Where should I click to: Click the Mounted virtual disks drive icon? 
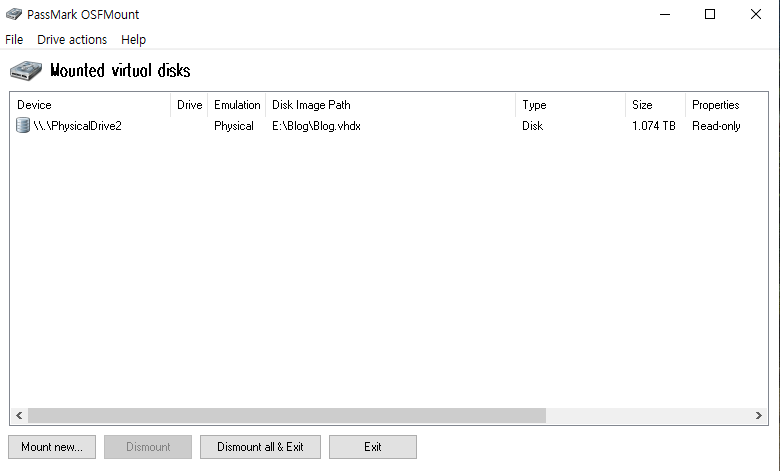[x=26, y=71]
